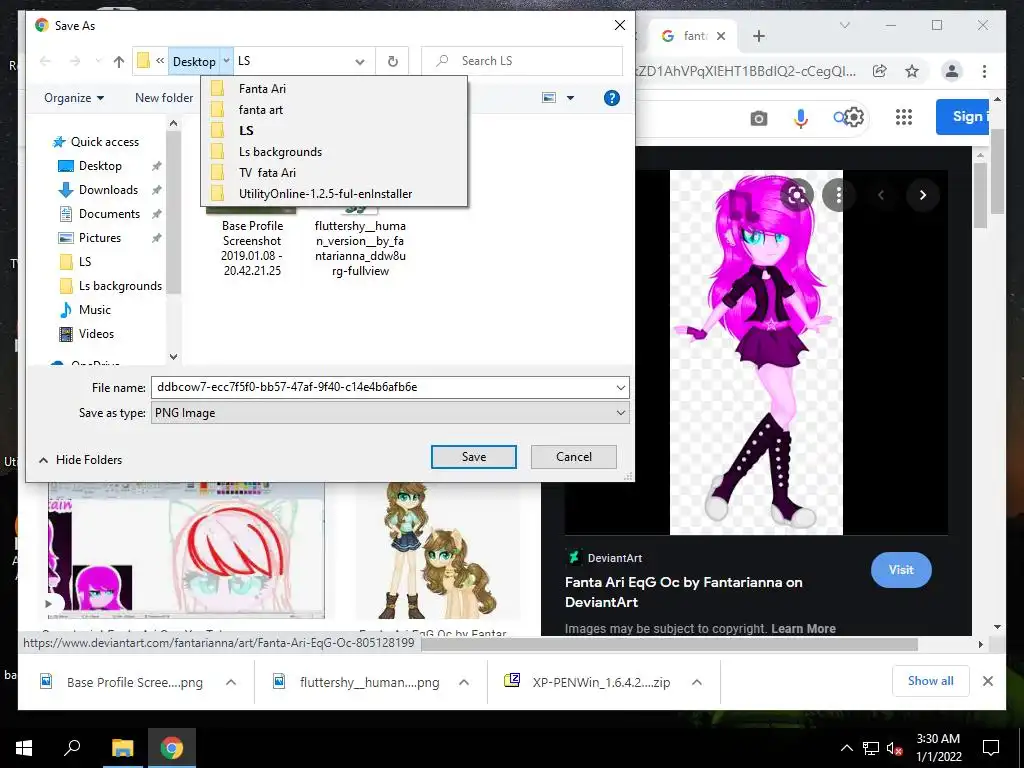Cancel the Save As dialog

click(x=573, y=457)
